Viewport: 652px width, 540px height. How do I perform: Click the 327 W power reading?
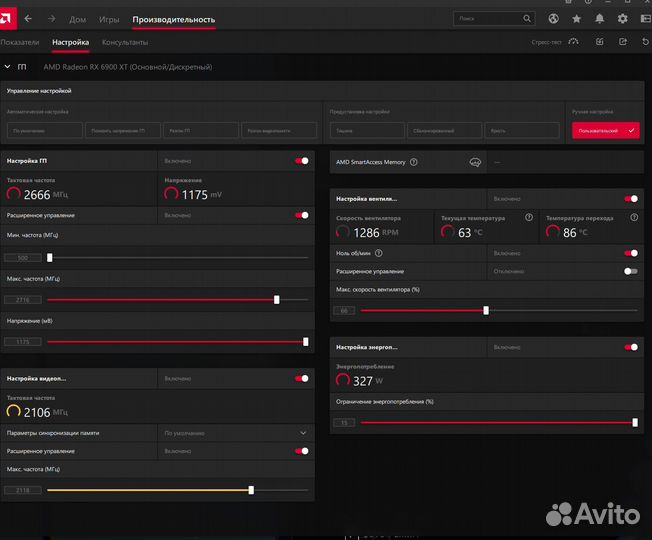pos(359,380)
